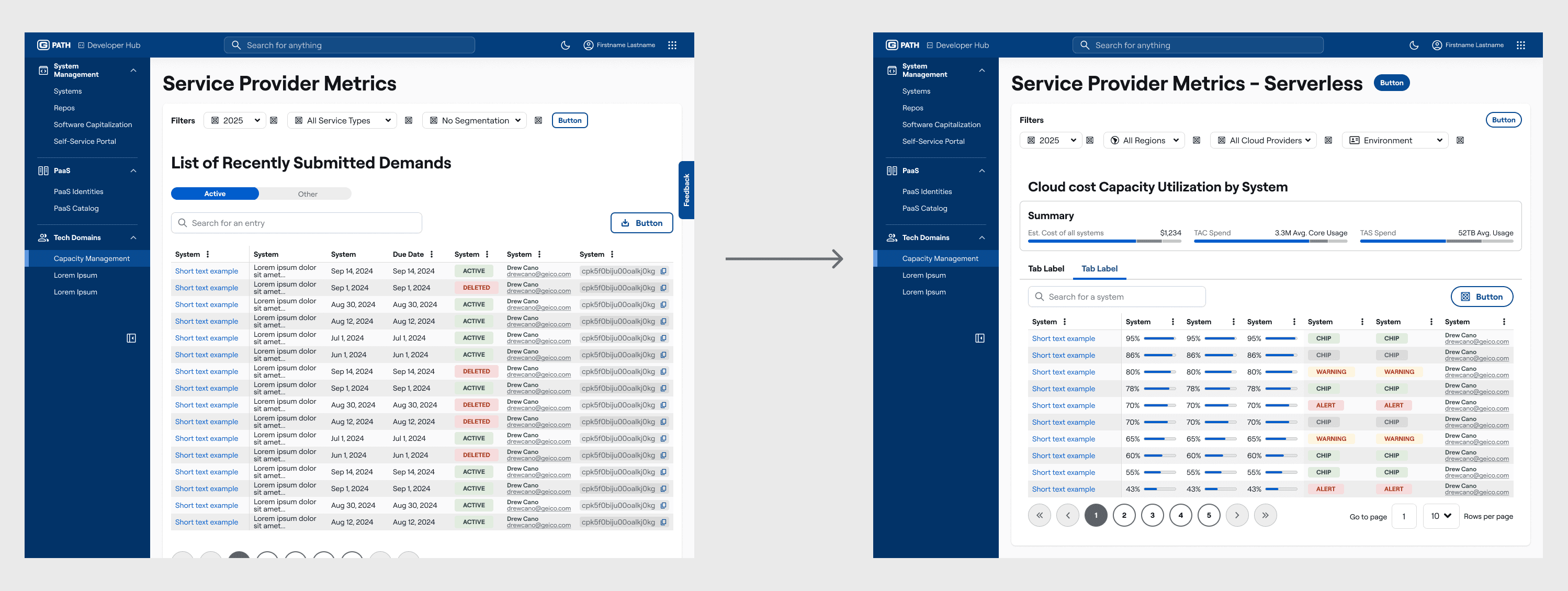This screenshot has height=591, width=1568.
Task: Click the icon right of the All Regions dropdown
Action: [x=1196, y=141]
